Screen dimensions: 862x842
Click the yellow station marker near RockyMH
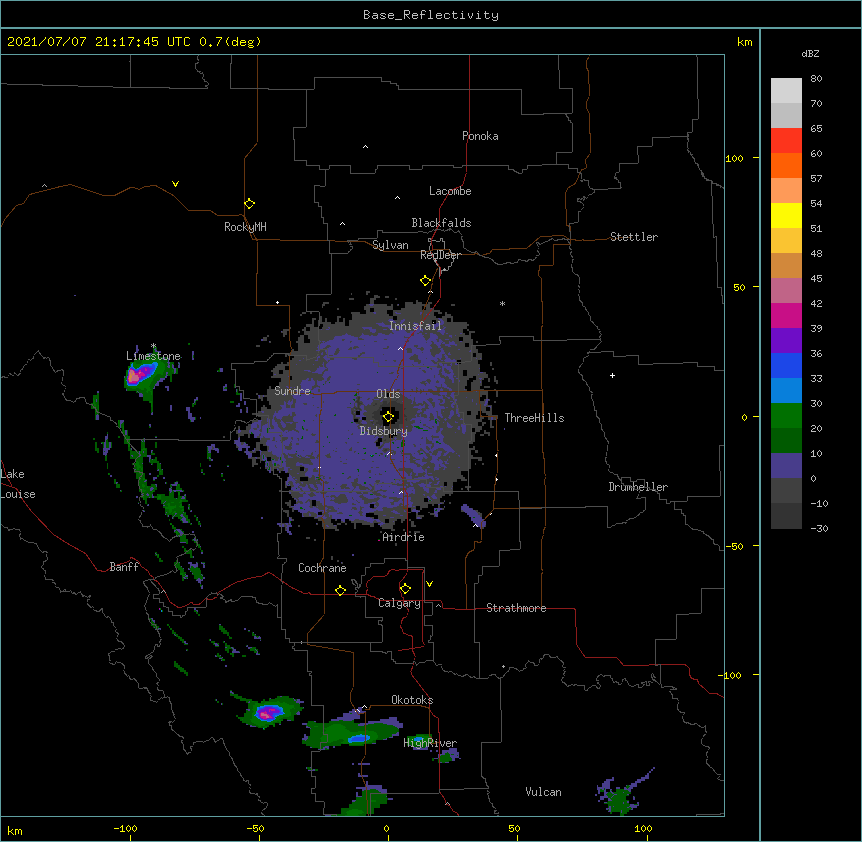pos(249,204)
